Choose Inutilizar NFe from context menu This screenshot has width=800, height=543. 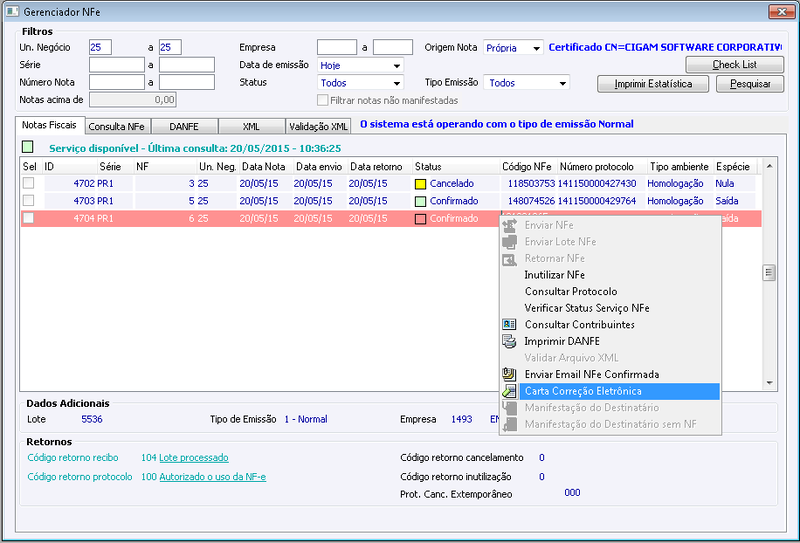coord(555,275)
